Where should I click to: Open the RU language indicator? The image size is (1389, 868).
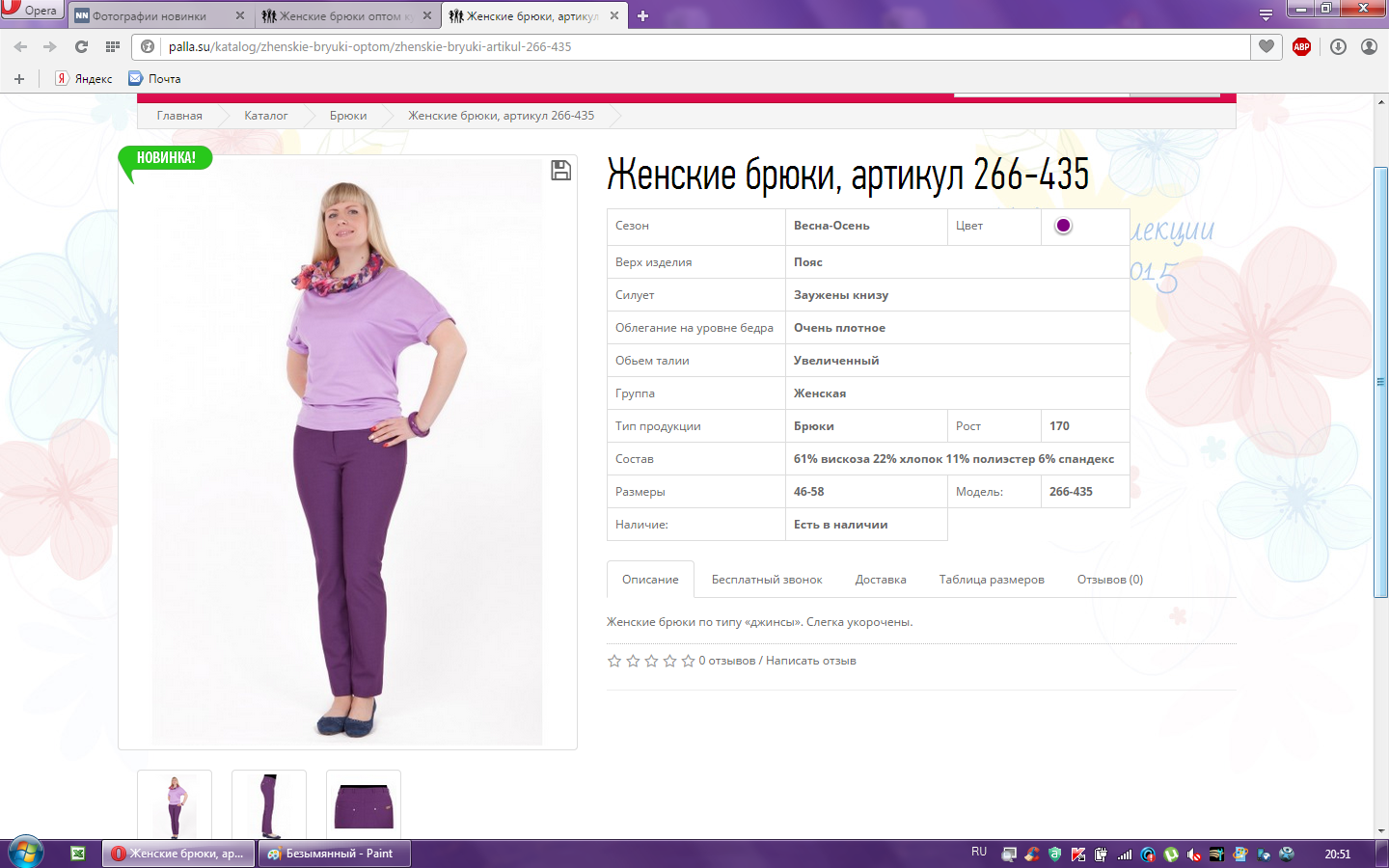pyautogui.click(x=979, y=853)
